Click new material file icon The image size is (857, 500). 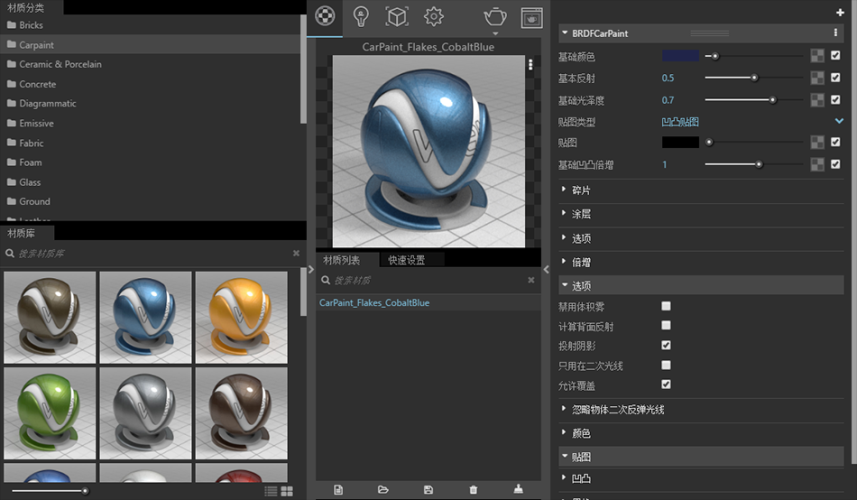pos(338,490)
